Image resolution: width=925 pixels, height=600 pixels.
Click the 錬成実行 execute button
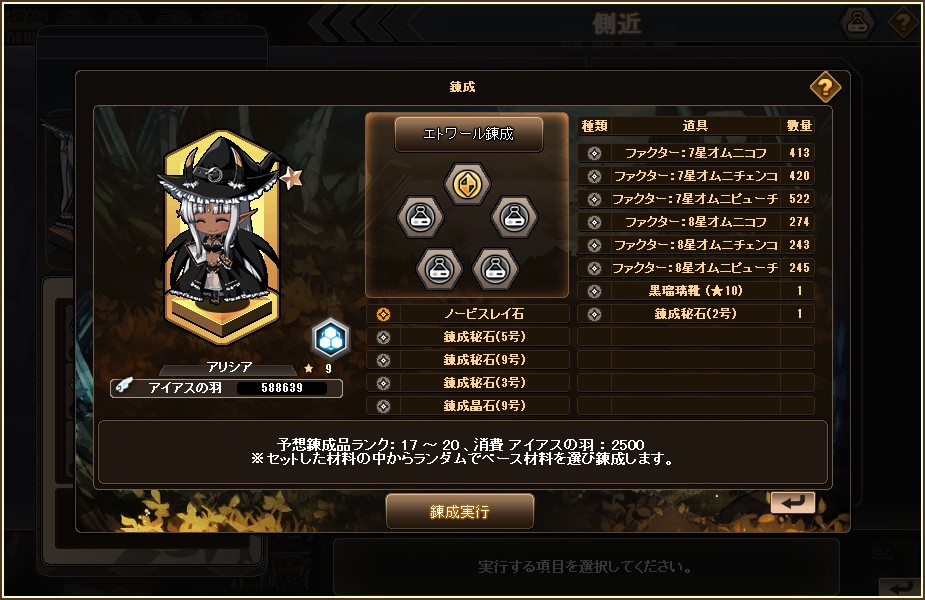coord(460,512)
